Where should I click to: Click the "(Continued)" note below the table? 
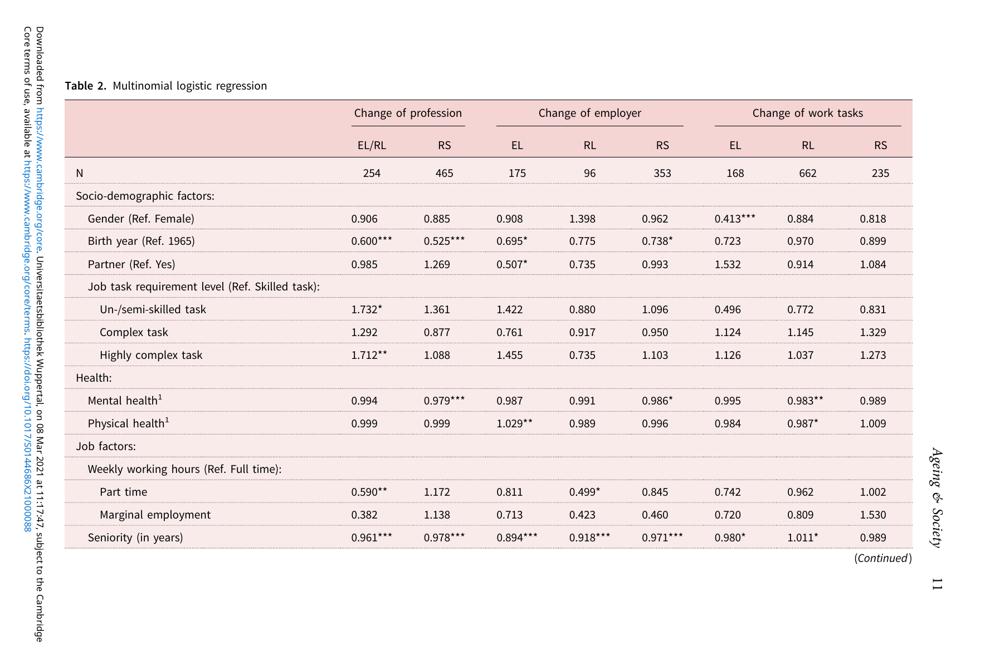(882, 559)
